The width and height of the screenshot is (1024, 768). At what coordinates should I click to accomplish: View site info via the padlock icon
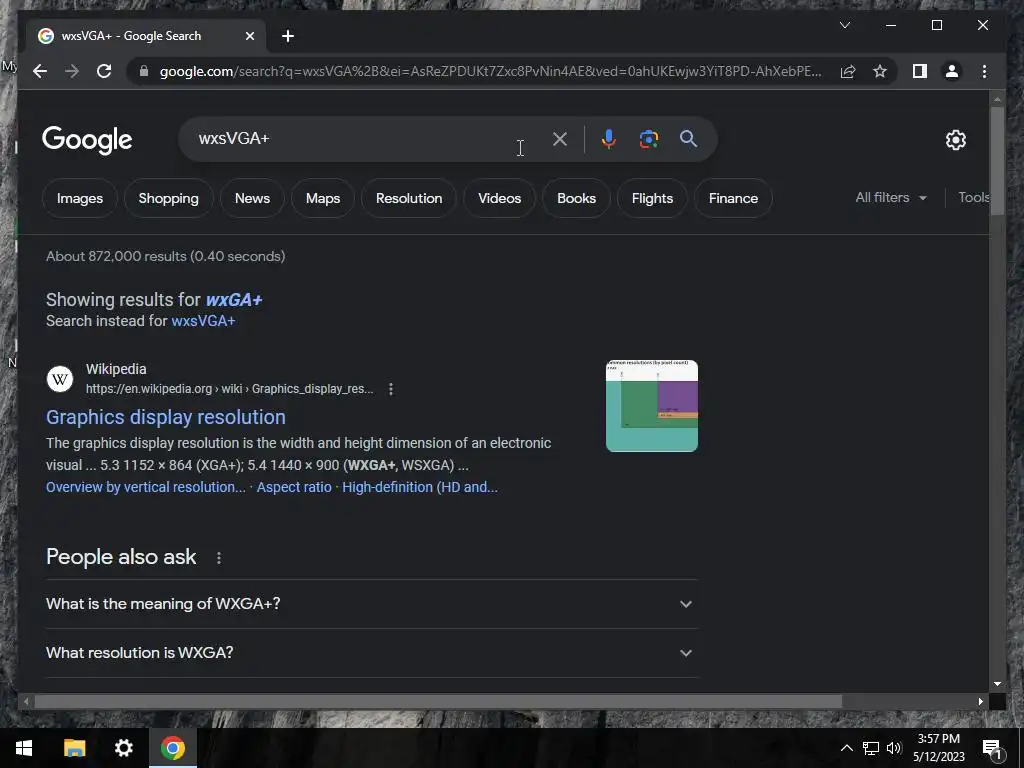pyautogui.click(x=144, y=71)
